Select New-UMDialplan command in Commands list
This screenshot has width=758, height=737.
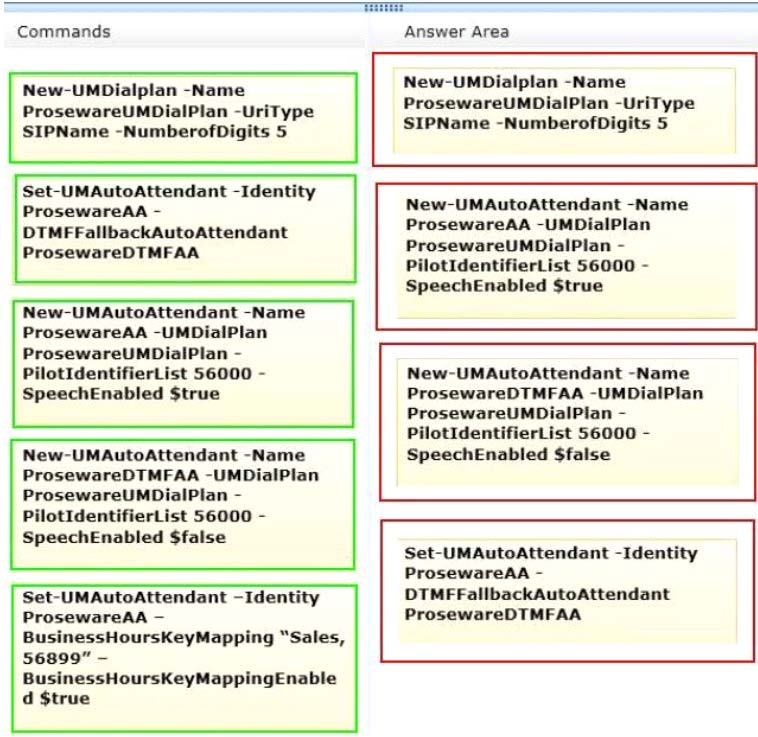tap(183, 118)
